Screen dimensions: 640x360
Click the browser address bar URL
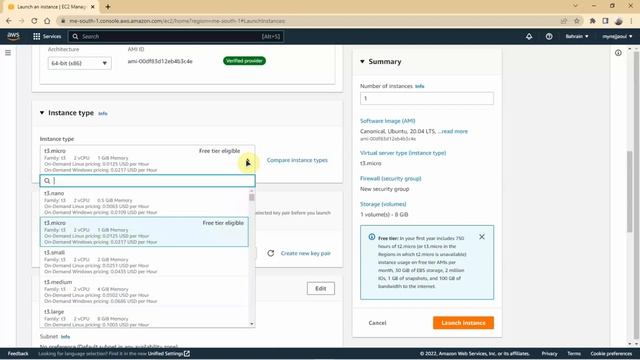[x=177, y=21]
